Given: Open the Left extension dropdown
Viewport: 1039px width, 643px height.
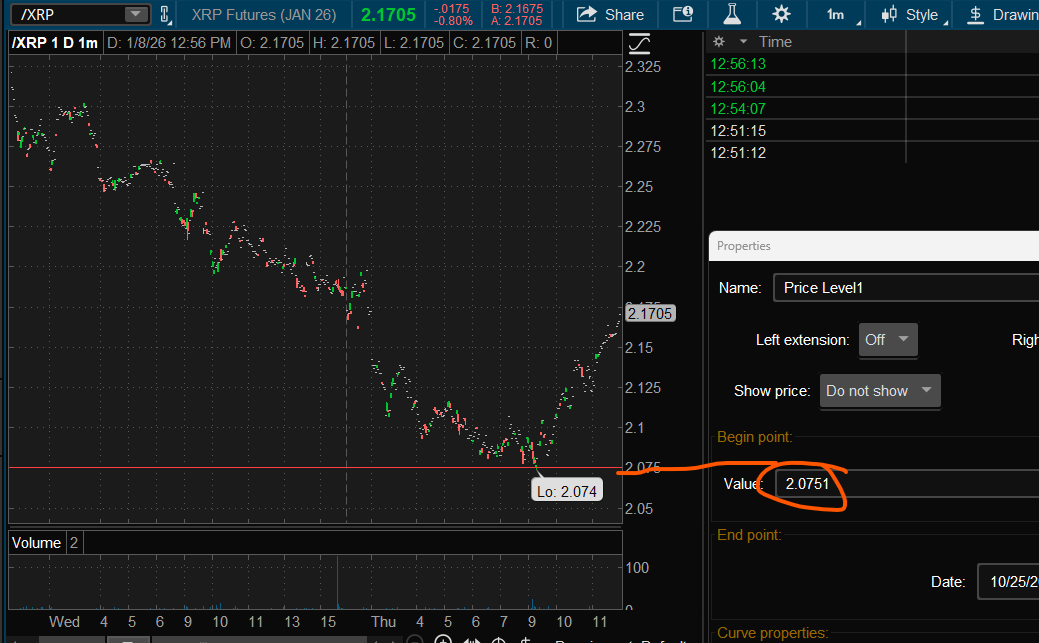Looking at the screenshot, I should pyautogui.click(x=888, y=339).
